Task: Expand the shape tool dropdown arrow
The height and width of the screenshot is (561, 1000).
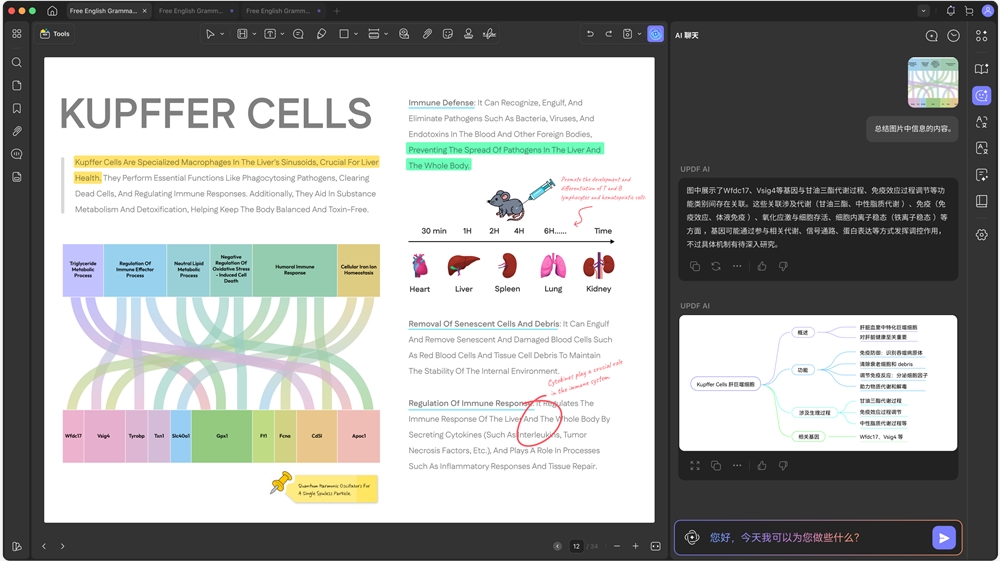Action: coord(356,34)
